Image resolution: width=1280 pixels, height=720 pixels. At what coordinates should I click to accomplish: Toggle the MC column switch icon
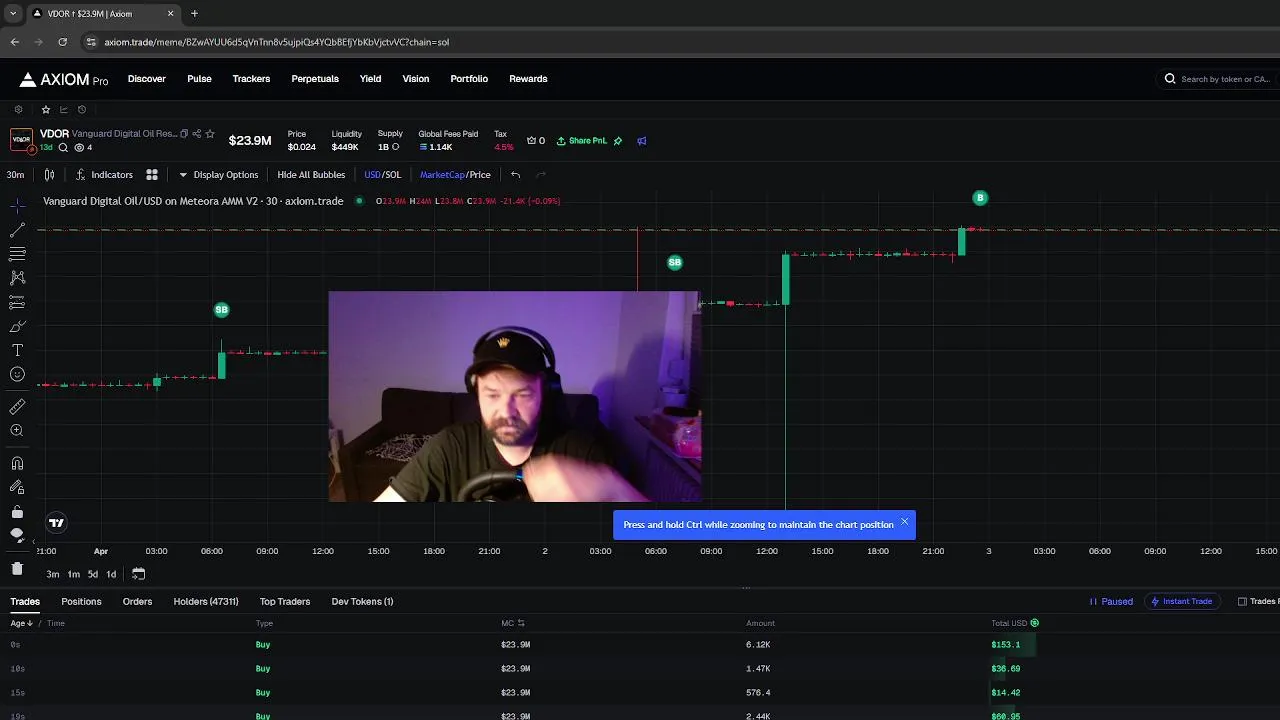coord(521,623)
